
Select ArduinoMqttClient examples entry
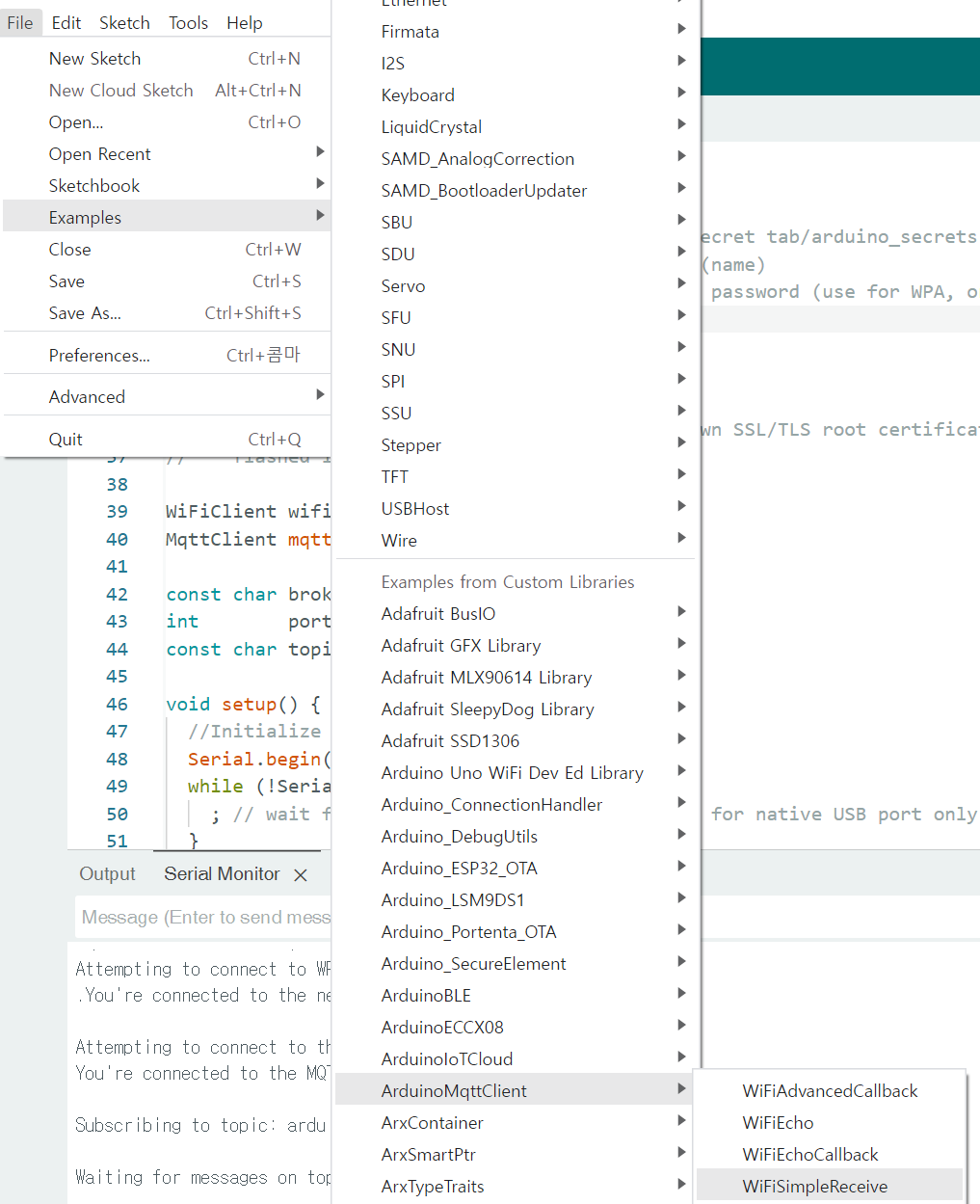pyautogui.click(x=516, y=1091)
